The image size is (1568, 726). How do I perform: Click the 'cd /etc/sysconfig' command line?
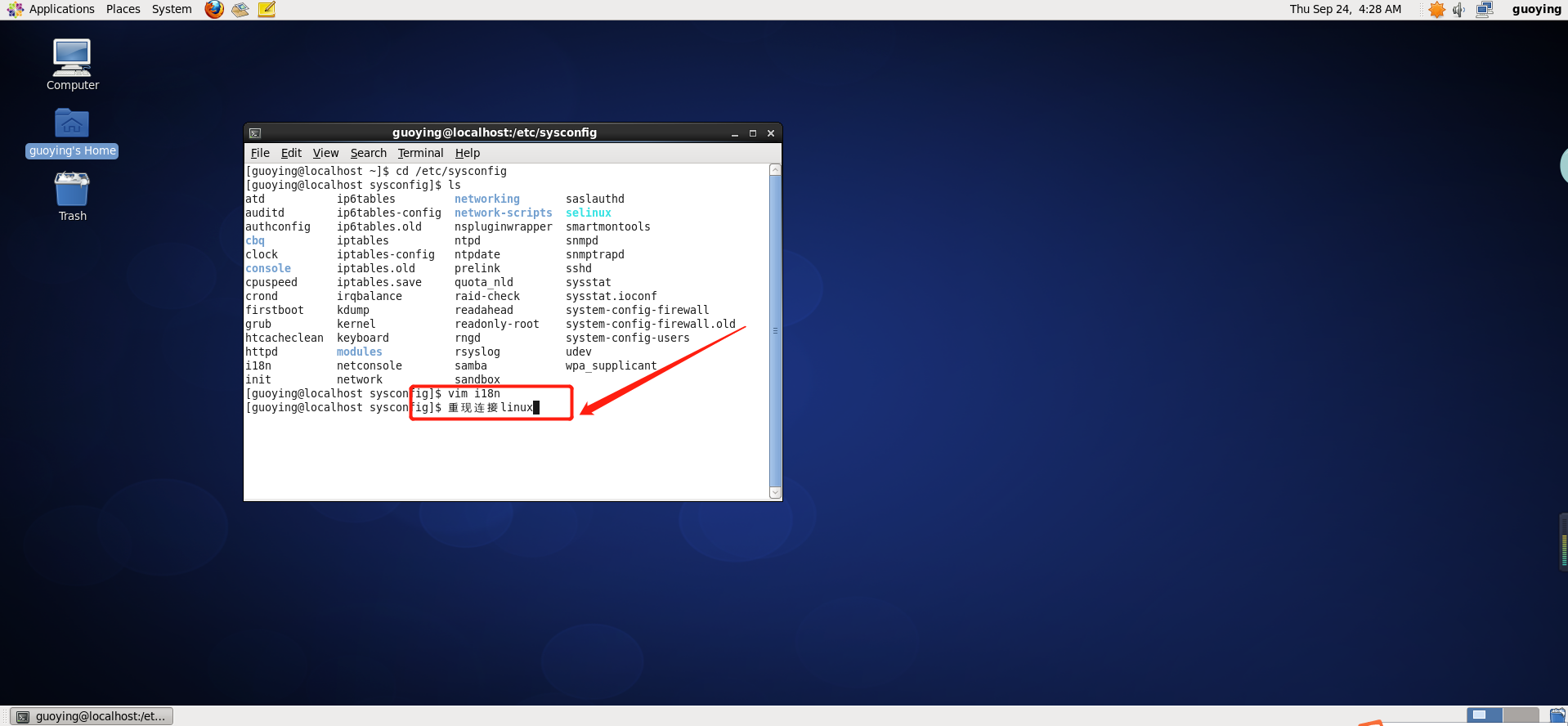(x=451, y=171)
